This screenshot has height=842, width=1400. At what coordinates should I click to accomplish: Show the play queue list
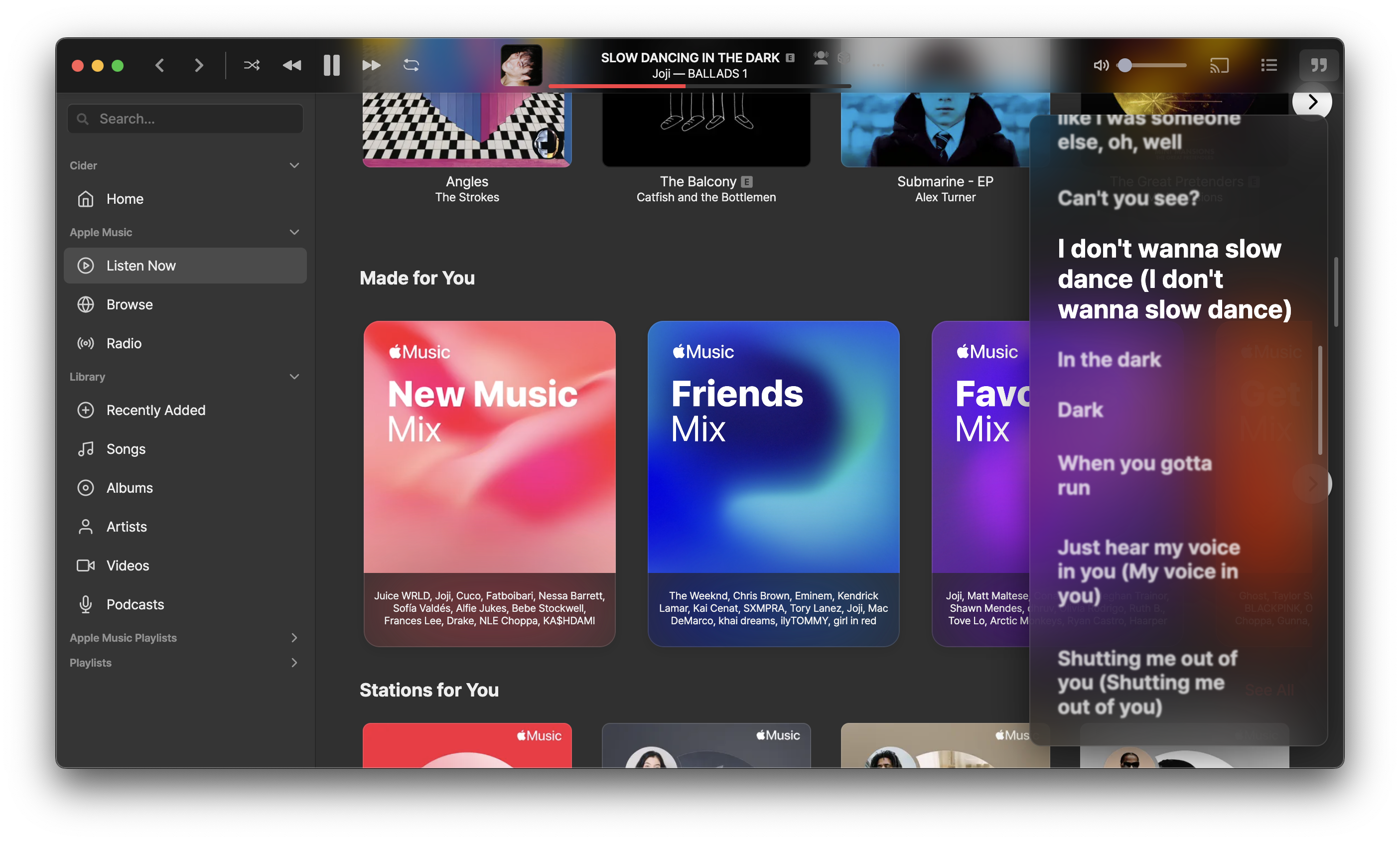[x=1268, y=65]
